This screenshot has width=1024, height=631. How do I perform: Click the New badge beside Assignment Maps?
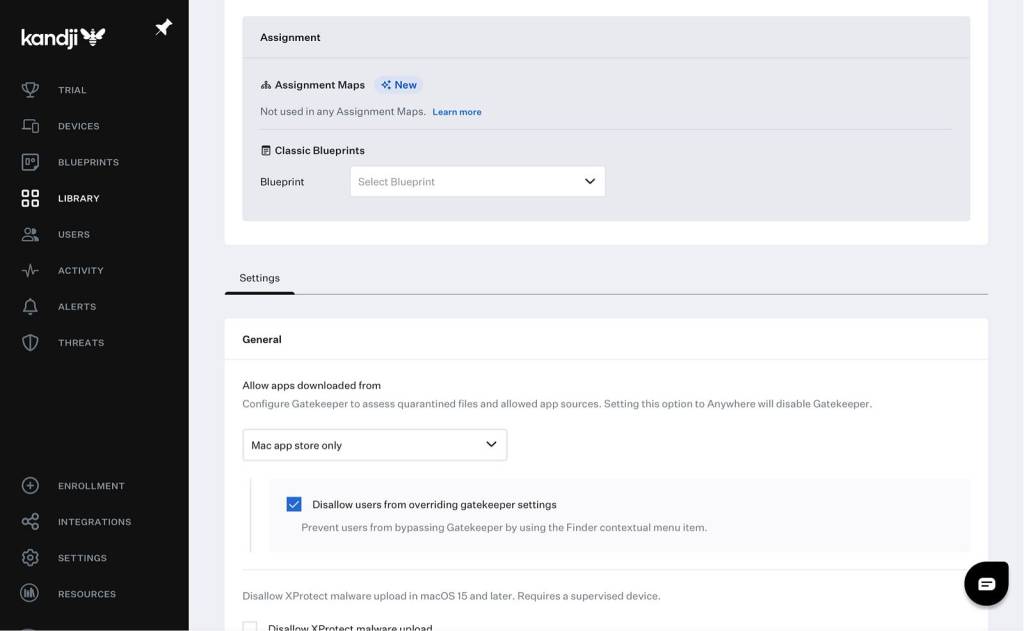(399, 85)
